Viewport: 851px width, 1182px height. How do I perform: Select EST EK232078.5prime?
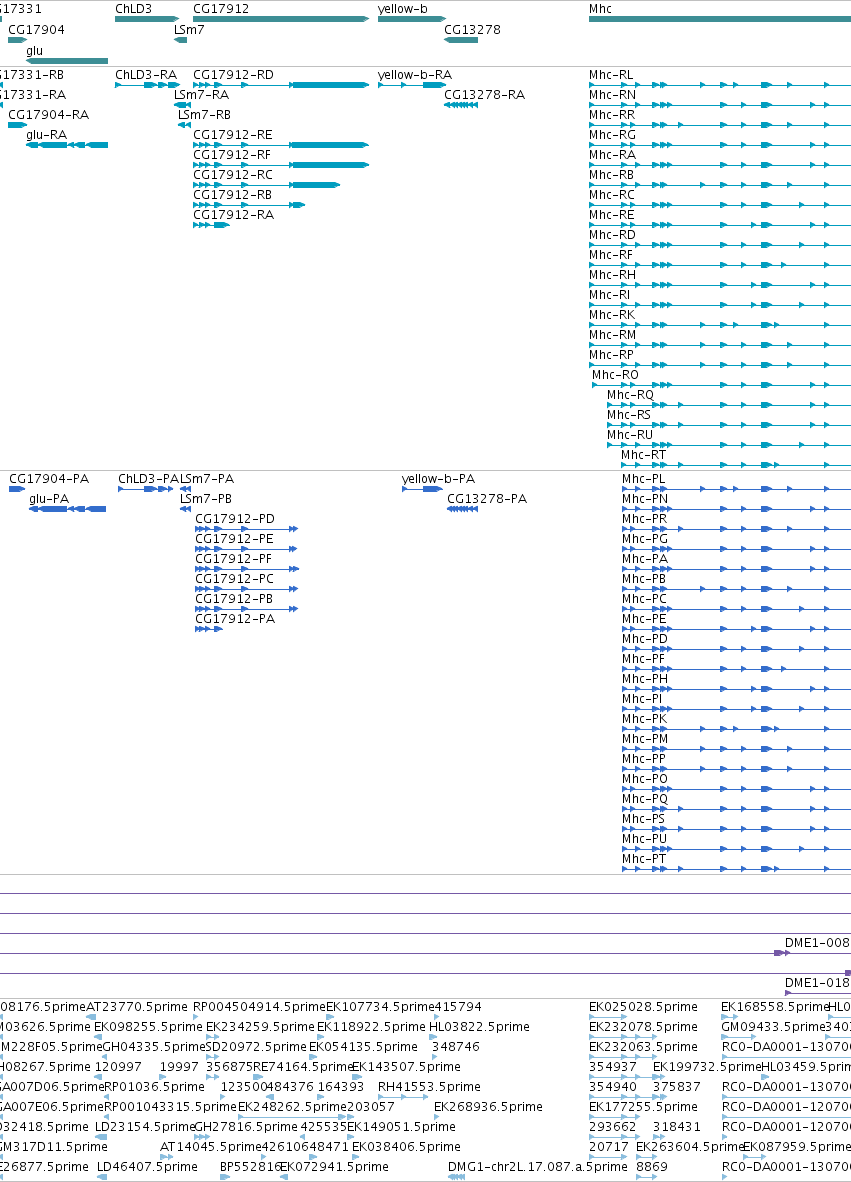[x=643, y=1027]
